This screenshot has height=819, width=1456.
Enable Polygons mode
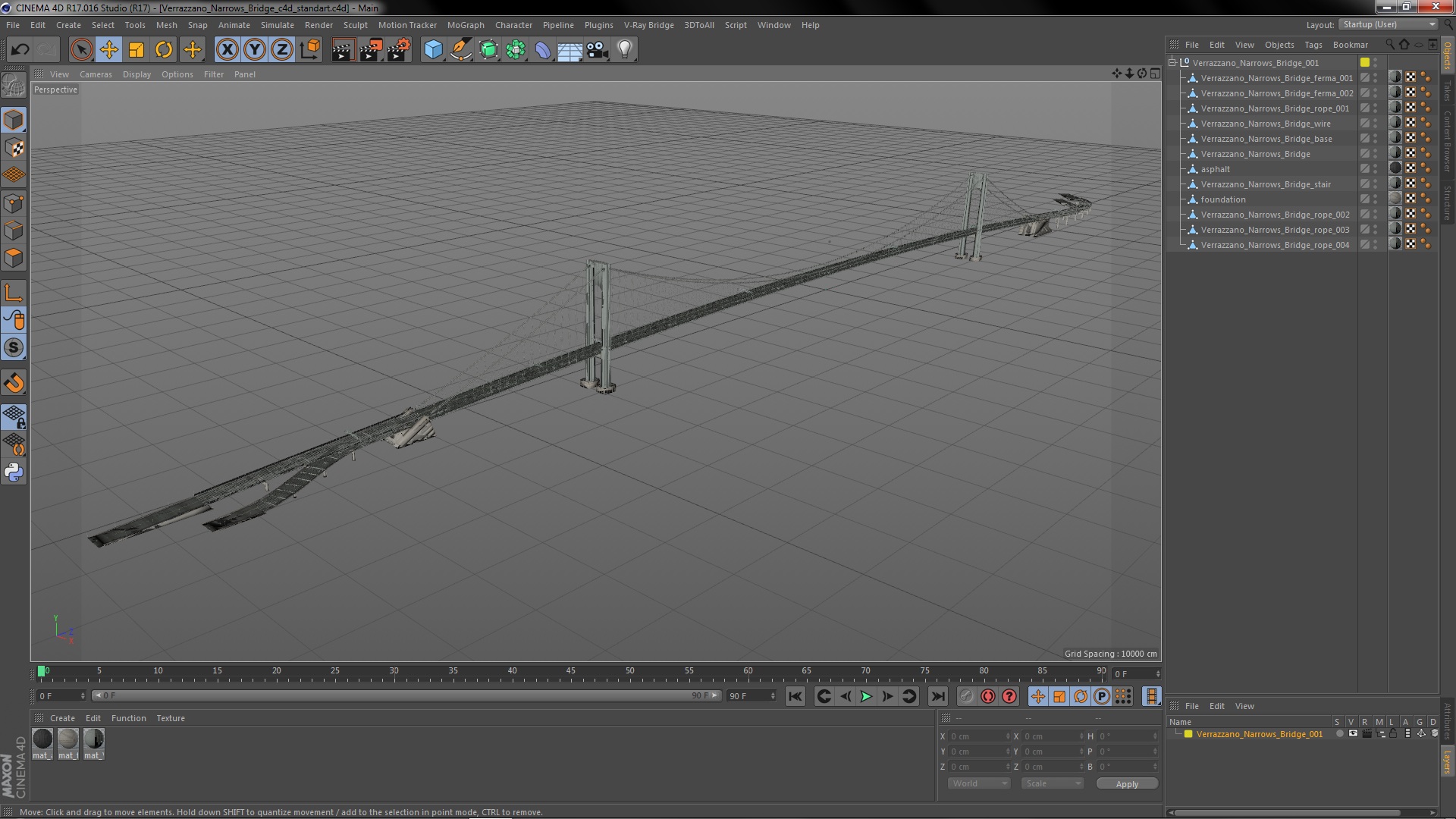click(x=14, y=258)
